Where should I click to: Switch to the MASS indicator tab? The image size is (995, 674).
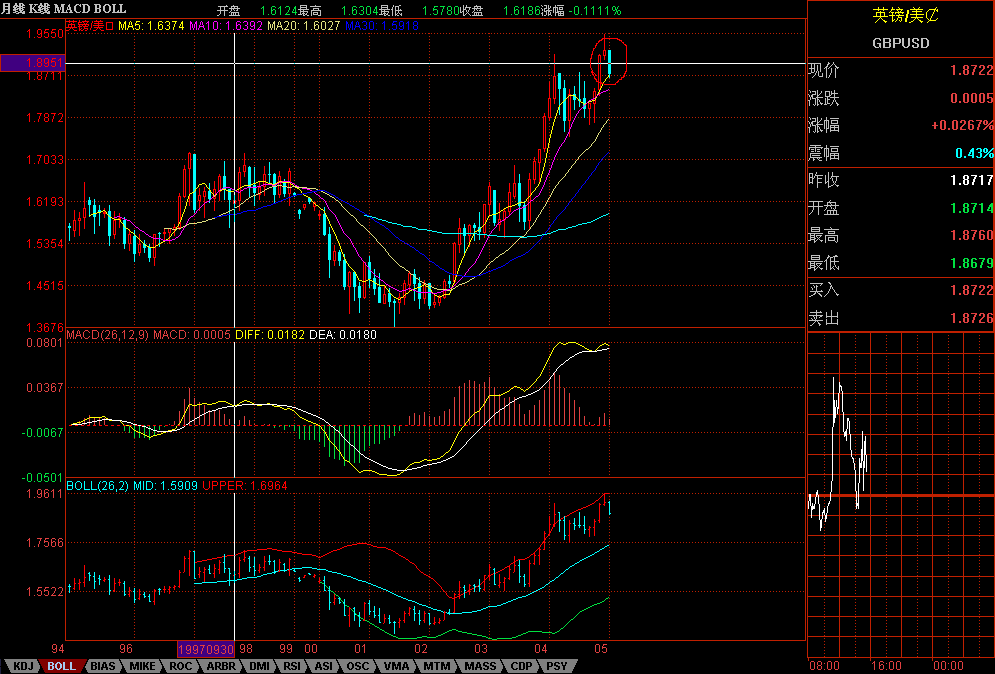(x=479, y=666)
